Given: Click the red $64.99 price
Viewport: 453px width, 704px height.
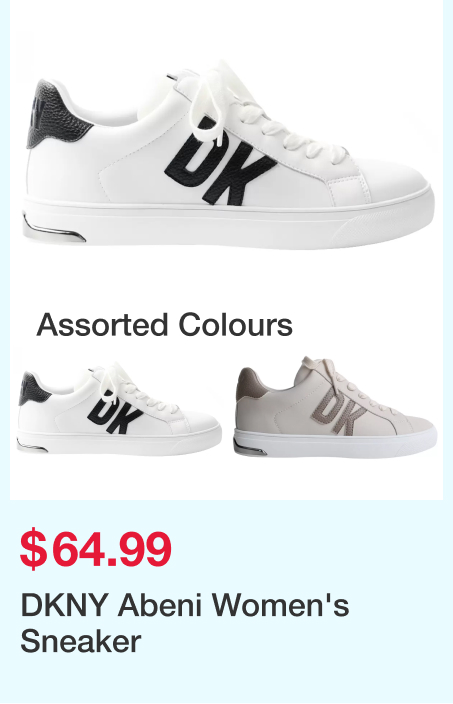Looking at the screenshot, I should [x=96, y=549].
